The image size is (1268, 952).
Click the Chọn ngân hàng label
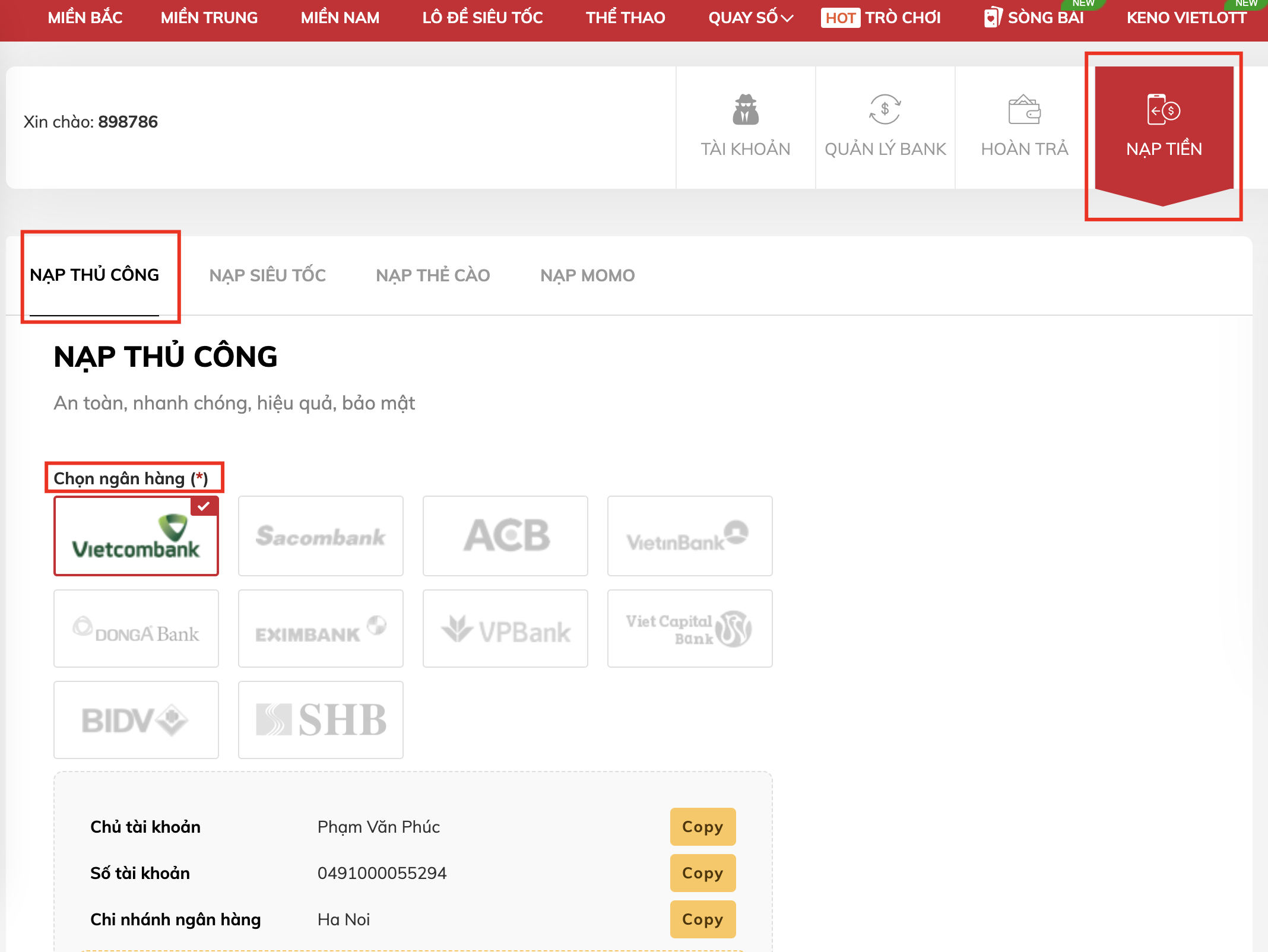point(131,478)
